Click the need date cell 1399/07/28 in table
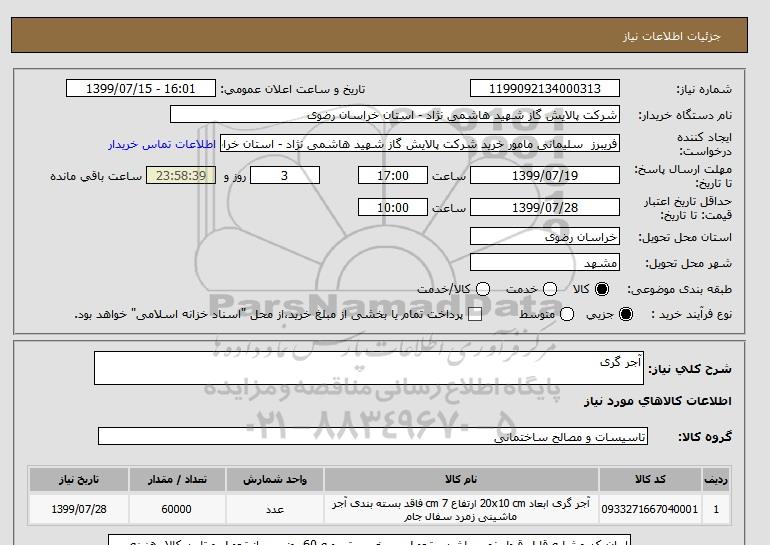Screen dimensions: 770x545 pyautogui.click(x=79, y=509)
